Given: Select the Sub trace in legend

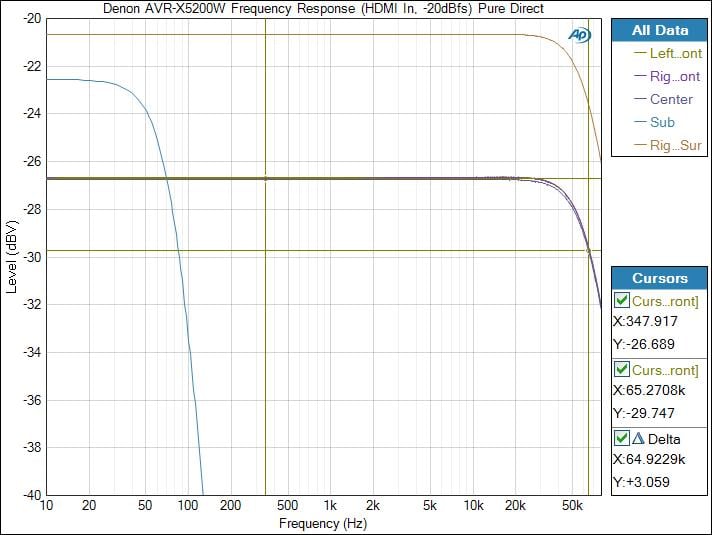Looking at the screenshot, I should click(x=654, y=122).
